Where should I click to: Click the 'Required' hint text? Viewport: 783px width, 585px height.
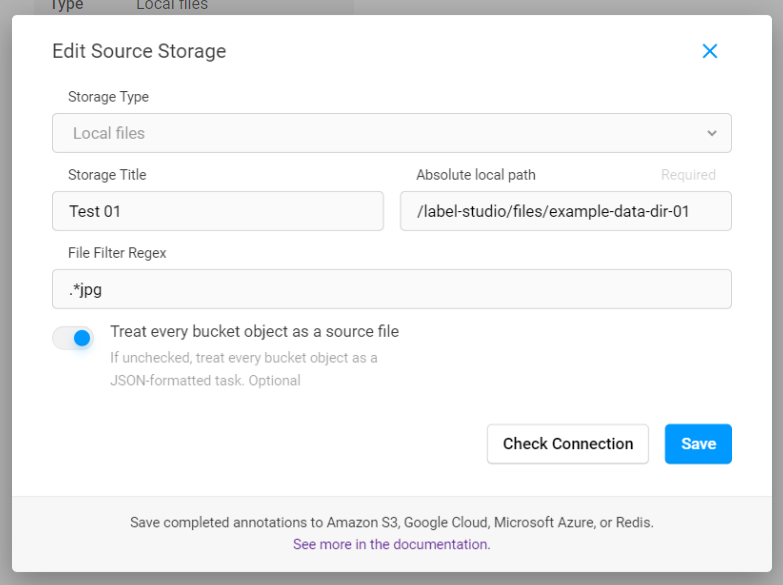[688, 175]
